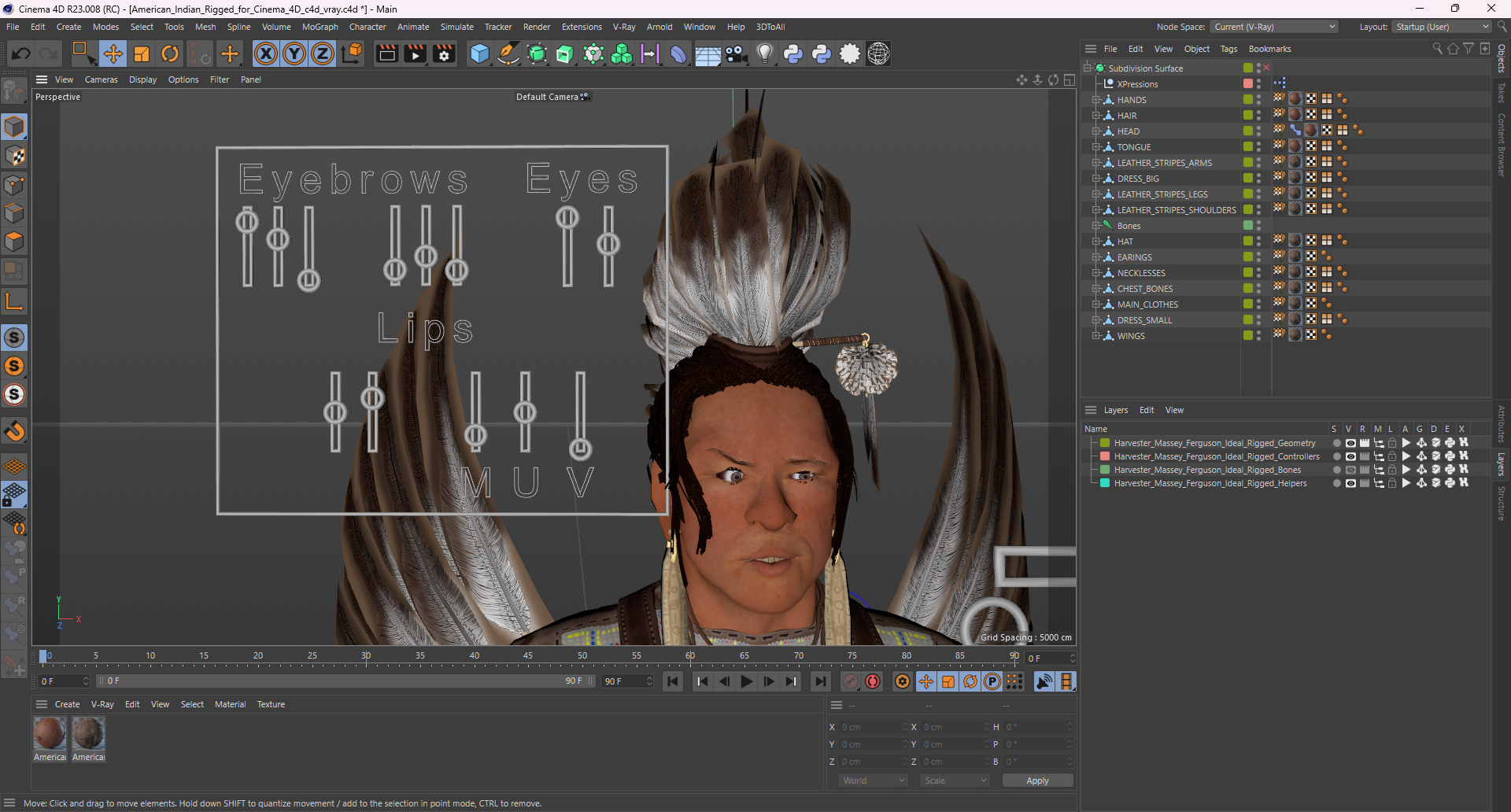Enable Model mode in left sidebar

[x=14, y=127]
